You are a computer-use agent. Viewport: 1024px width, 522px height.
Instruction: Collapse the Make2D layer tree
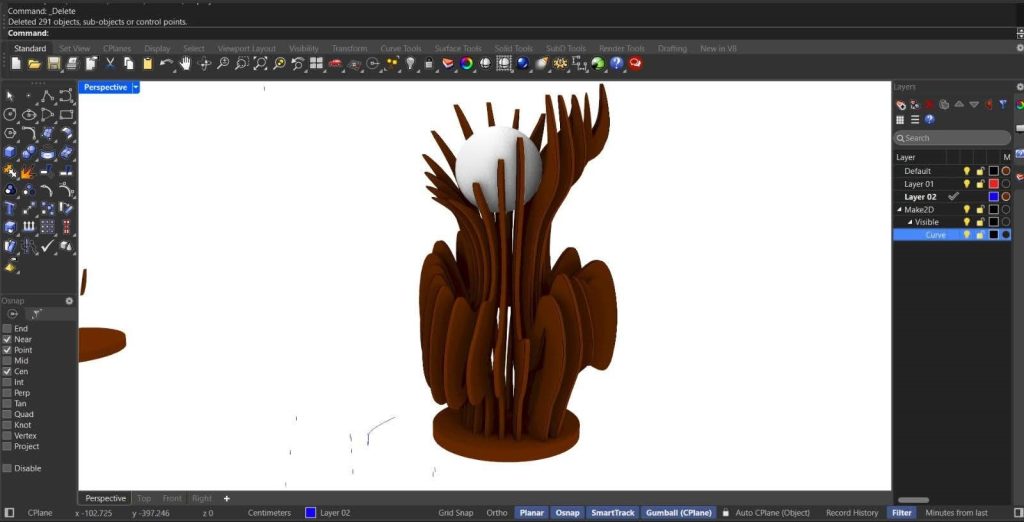pyautogui.click(x=900, y=210)
